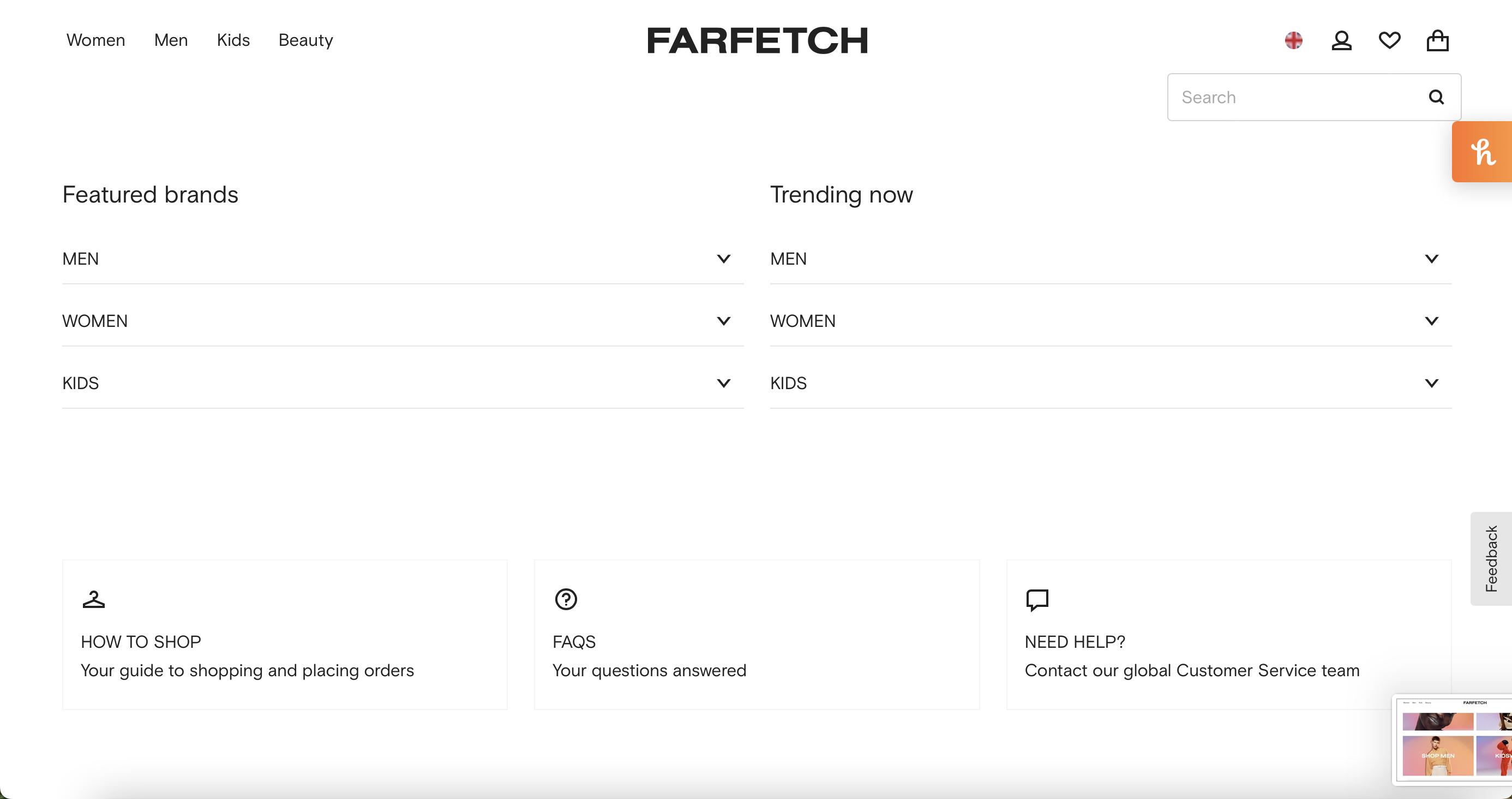The image size is (1512, 799).
Task: Expand Trending now WOMEN section
Action: point(1431,321)
